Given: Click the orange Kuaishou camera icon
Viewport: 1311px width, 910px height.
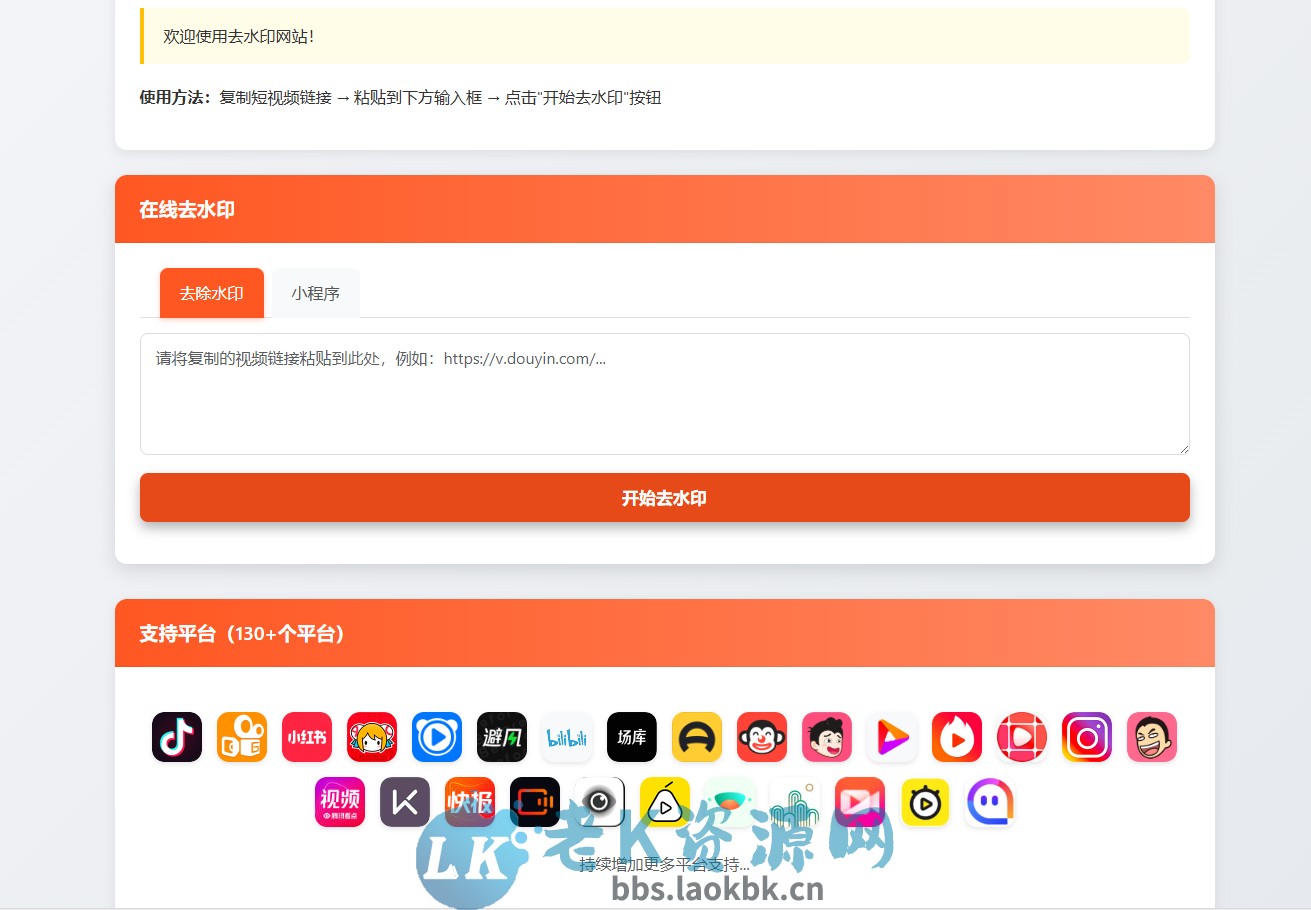Looking at the screenshot, I should tap(242, 737).
